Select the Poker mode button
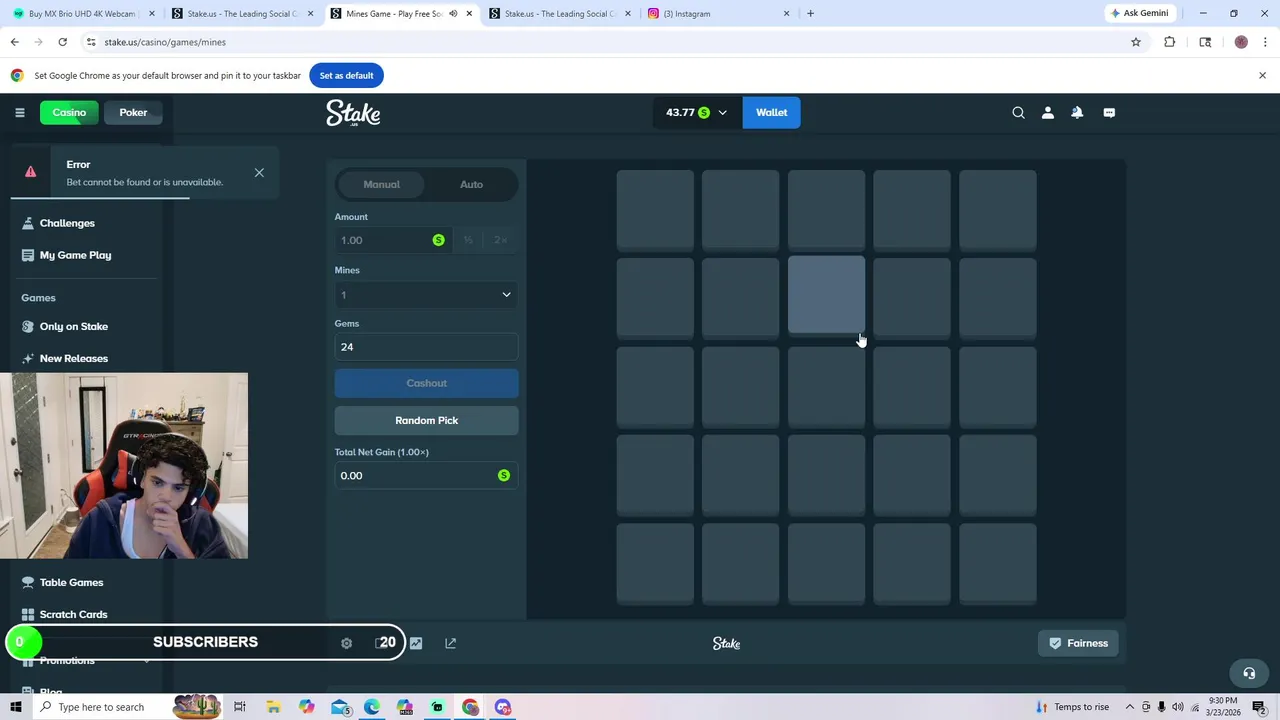1280x720 pixels. pos(133,112)
